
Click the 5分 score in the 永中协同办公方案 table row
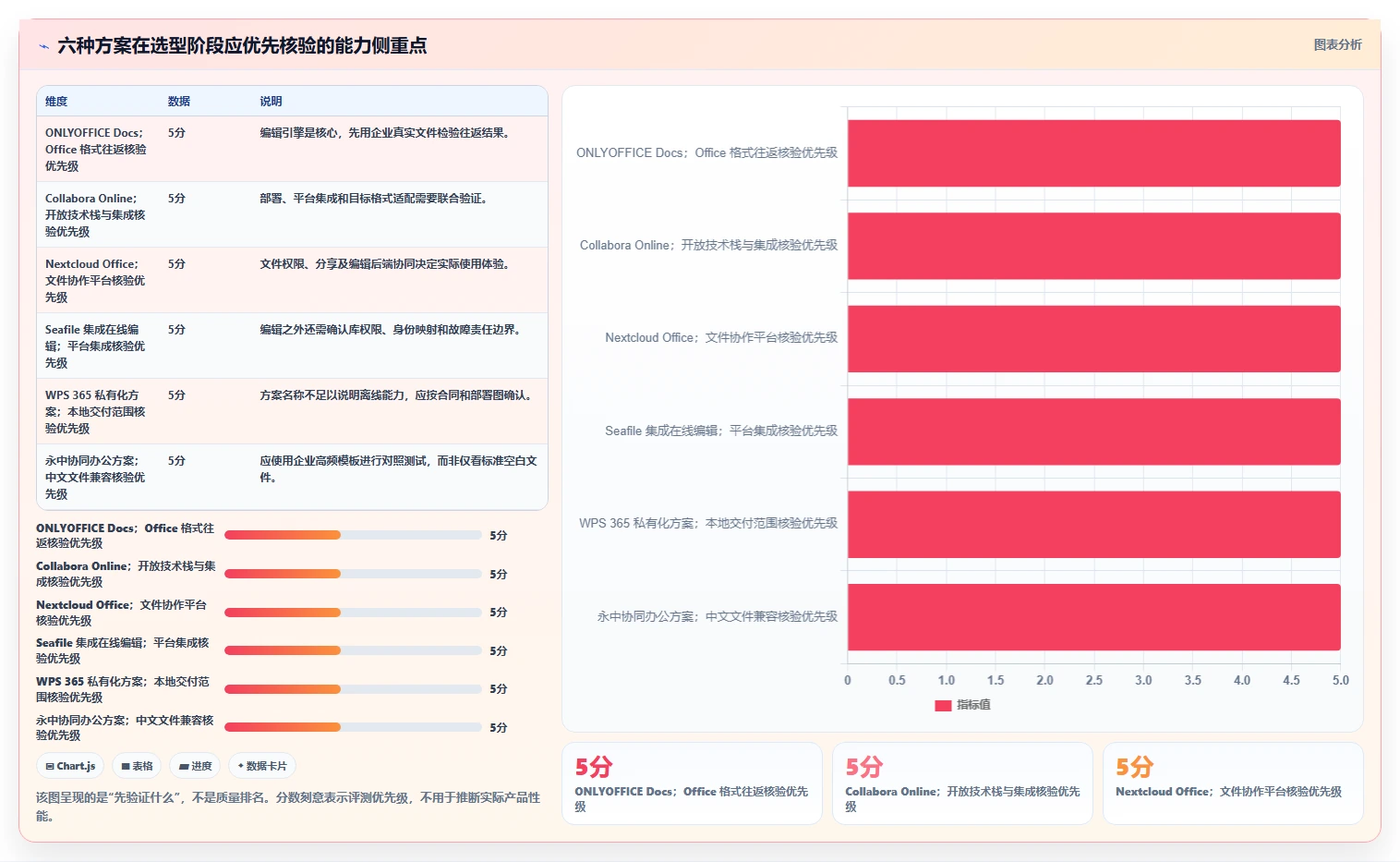pos(177,461)
